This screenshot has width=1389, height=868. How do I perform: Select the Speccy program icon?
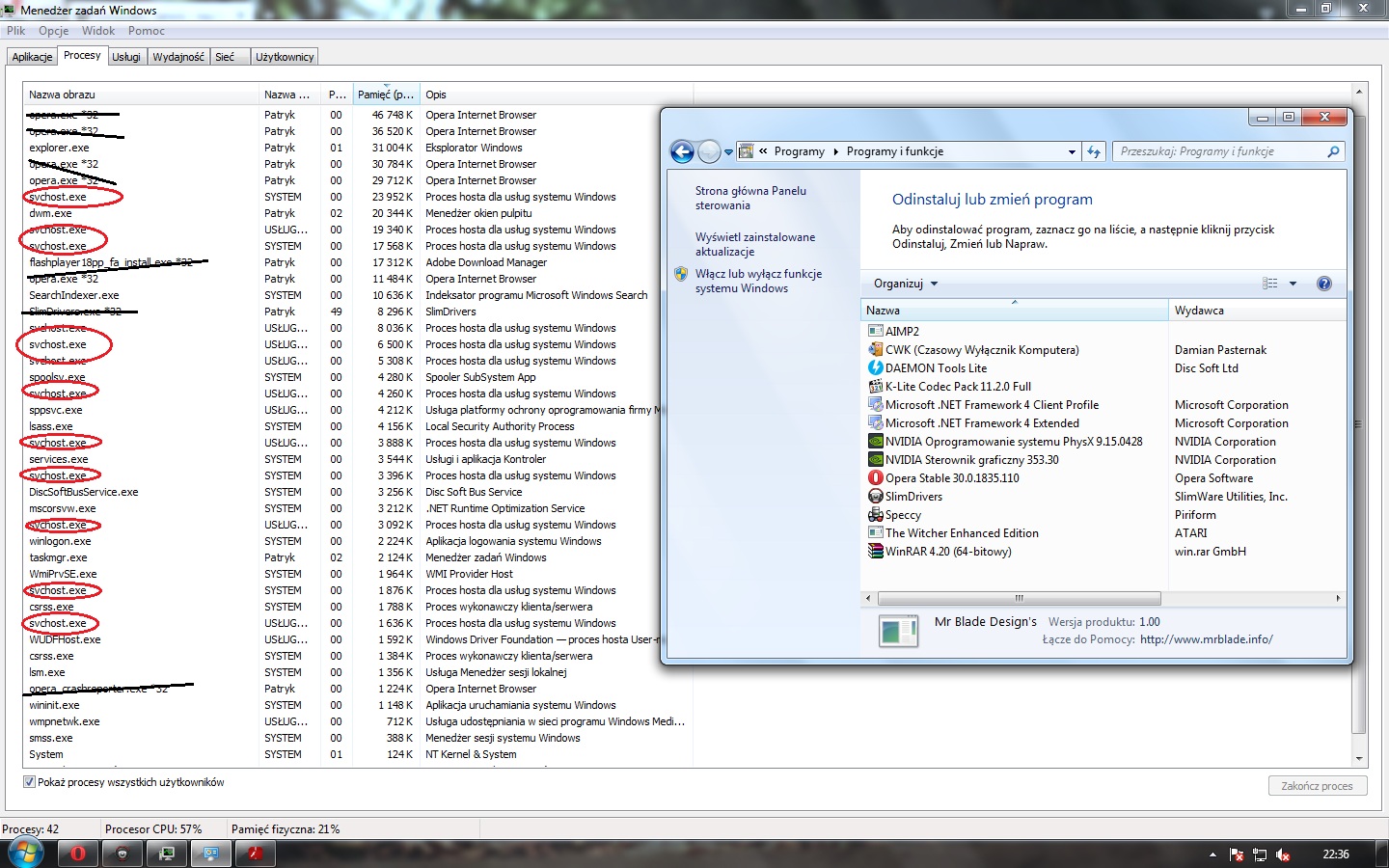(876, 514)
